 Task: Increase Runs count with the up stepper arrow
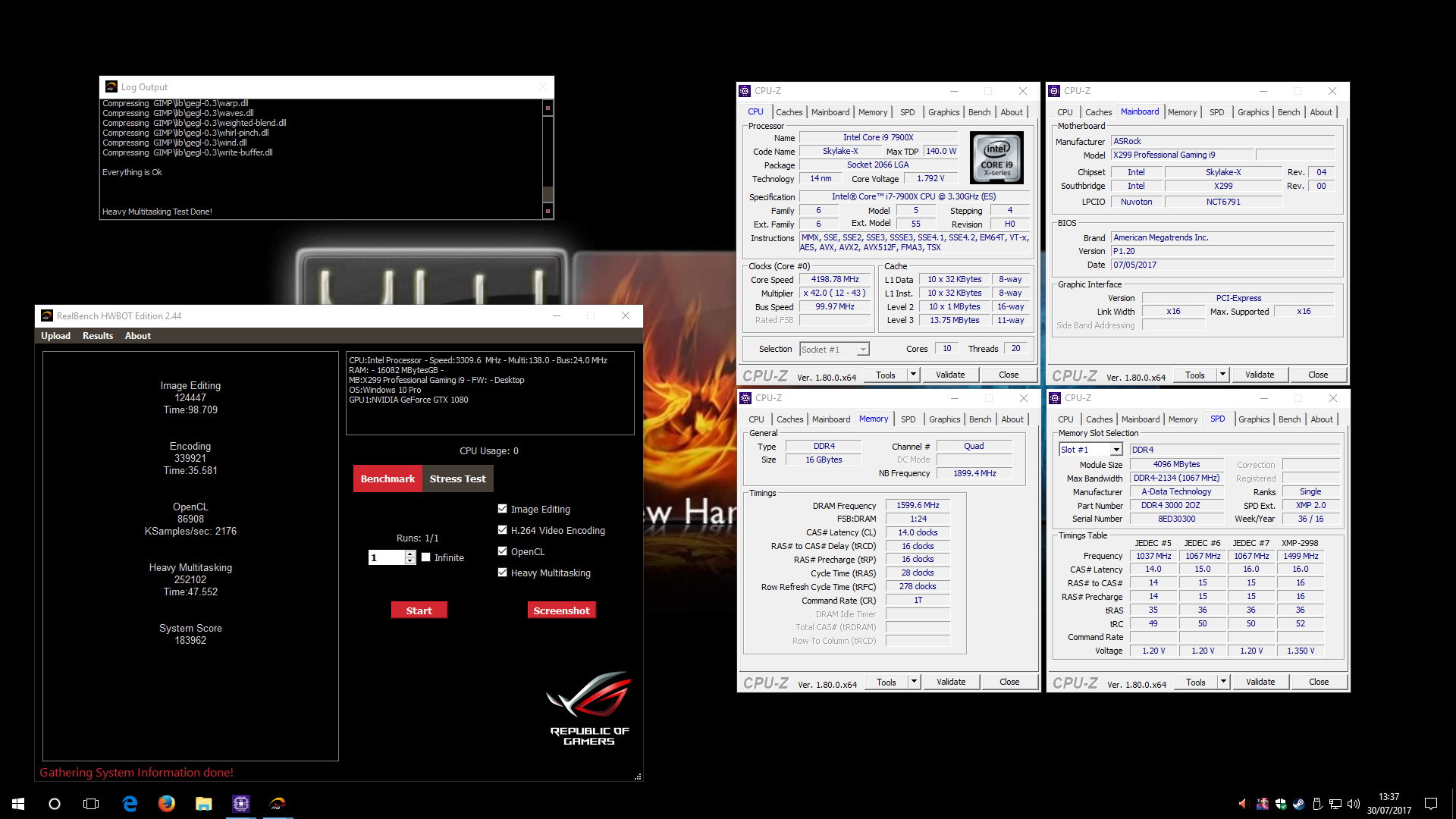coord(410,554)
